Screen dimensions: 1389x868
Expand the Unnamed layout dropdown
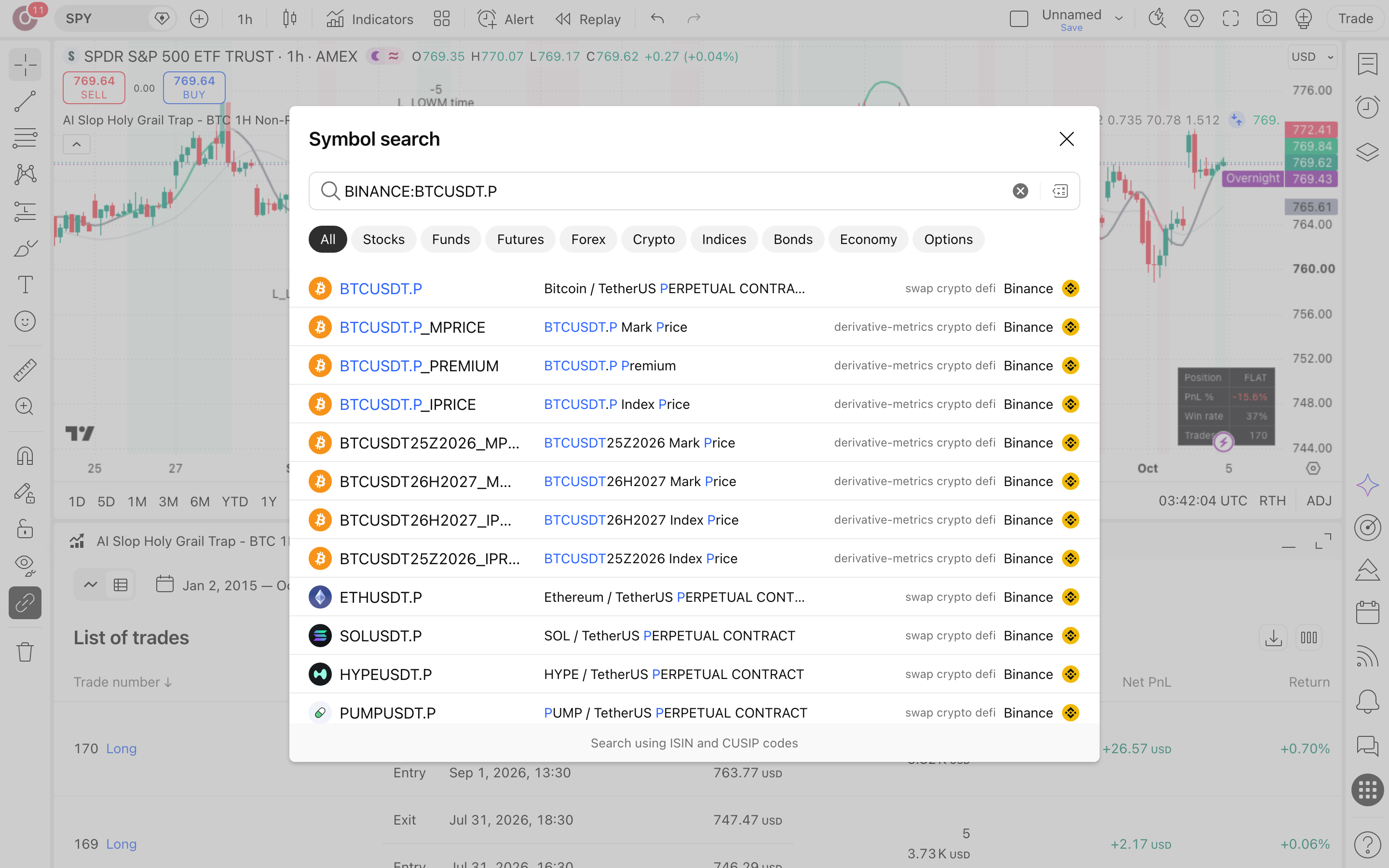[1118, 19]
